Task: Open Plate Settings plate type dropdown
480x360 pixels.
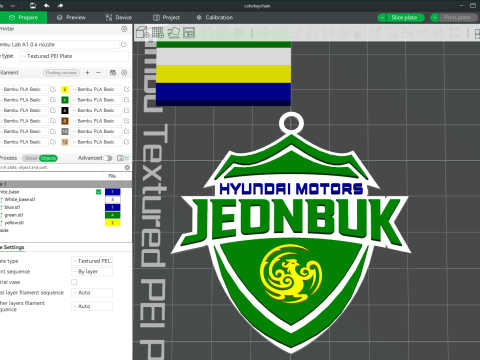Action: coord(92,261)
